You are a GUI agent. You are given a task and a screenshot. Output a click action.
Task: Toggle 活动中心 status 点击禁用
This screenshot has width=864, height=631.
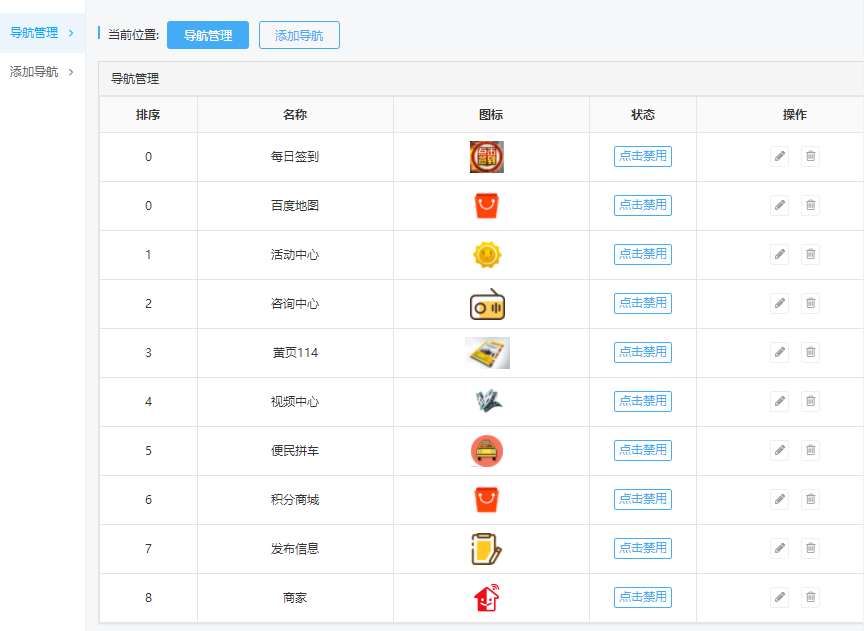click(642, 255)
